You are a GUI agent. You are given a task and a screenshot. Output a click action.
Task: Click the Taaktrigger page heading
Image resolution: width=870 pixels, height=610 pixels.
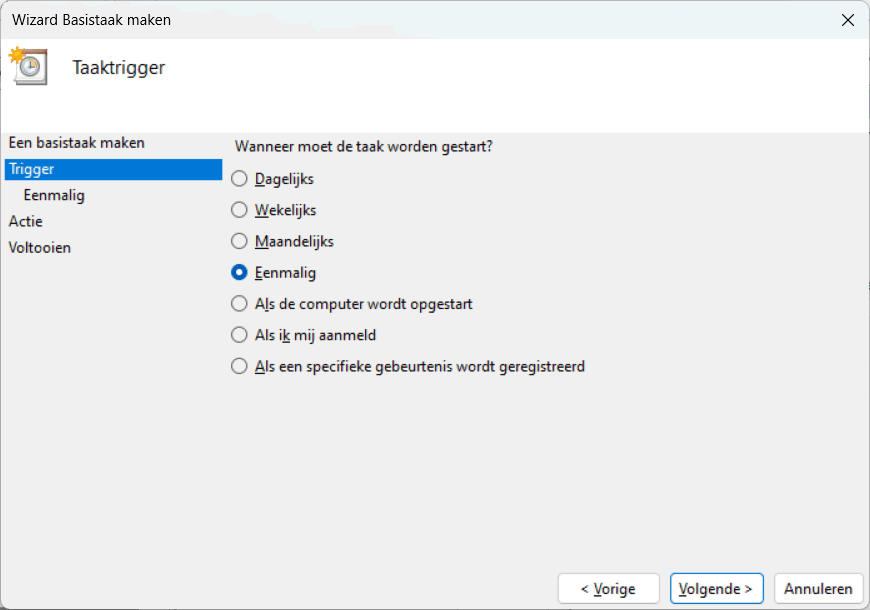point(119,68)
